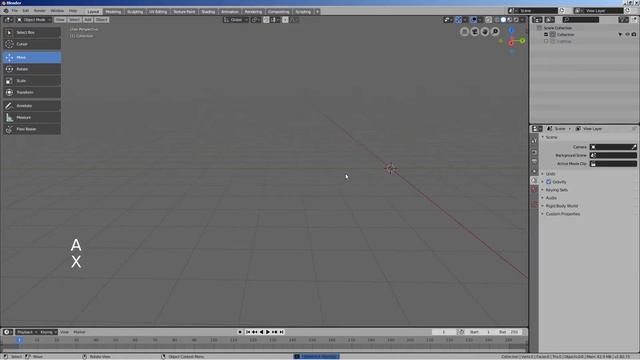Select the Move tool
The width and height of the screenshot is (640, 360).
[32, 58]
